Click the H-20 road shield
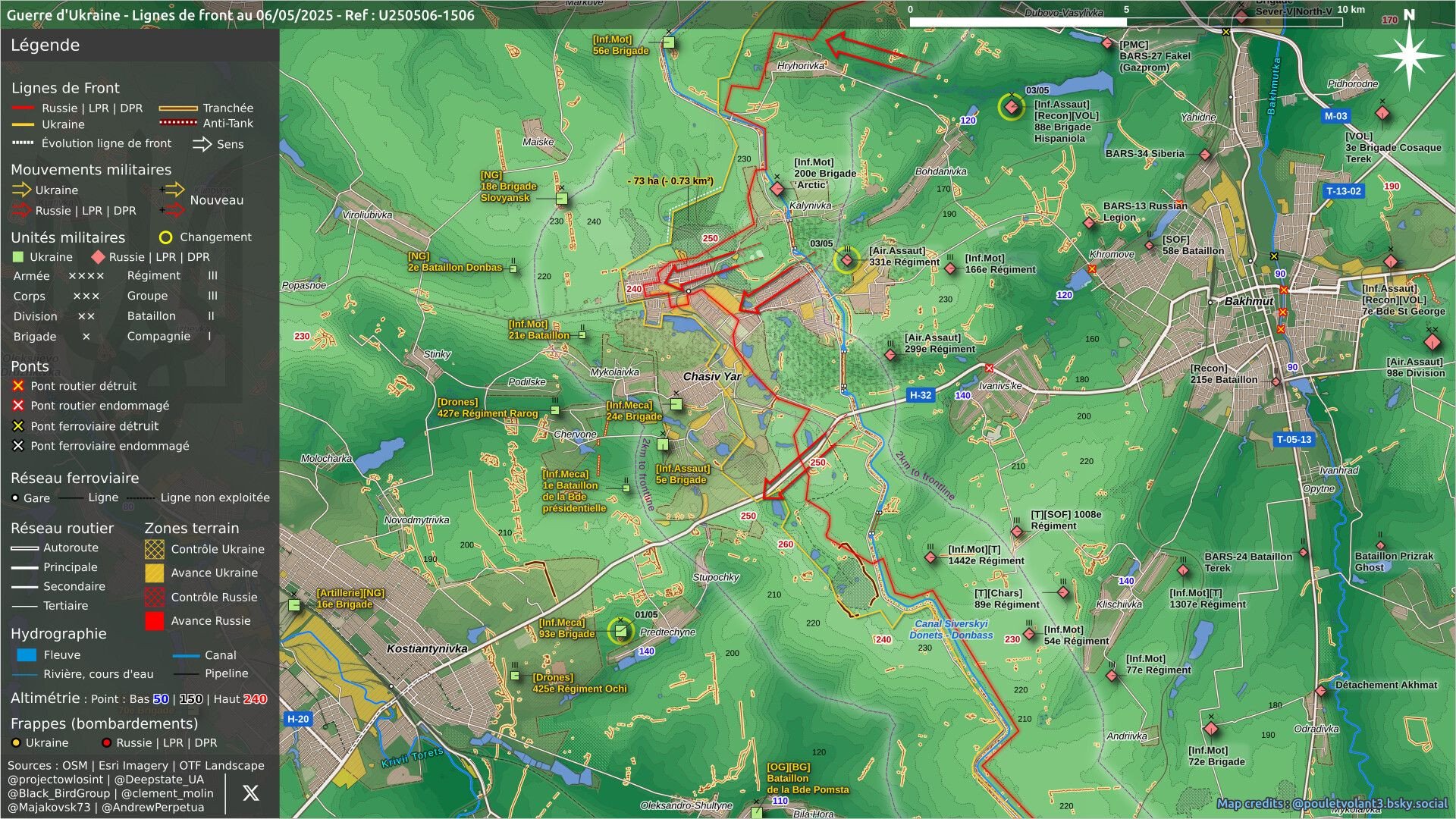The width and height of the screenshot is (1456, 819). pyautogui.click(x=298, y=719)
